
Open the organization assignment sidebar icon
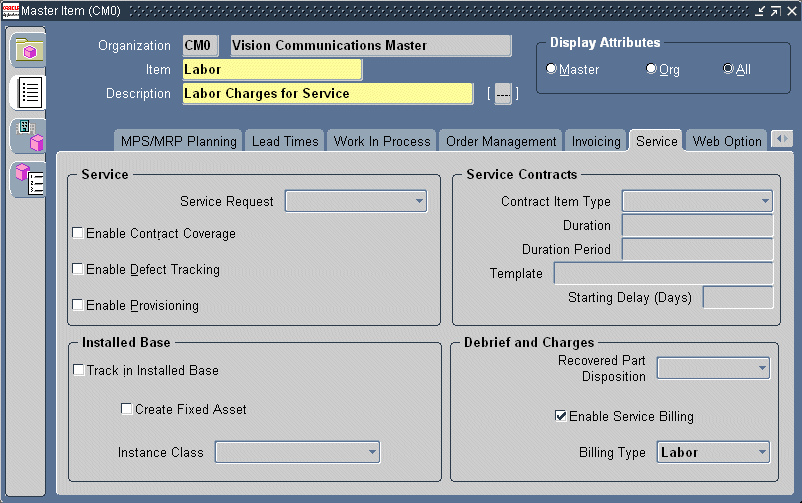tap(29, 136)
